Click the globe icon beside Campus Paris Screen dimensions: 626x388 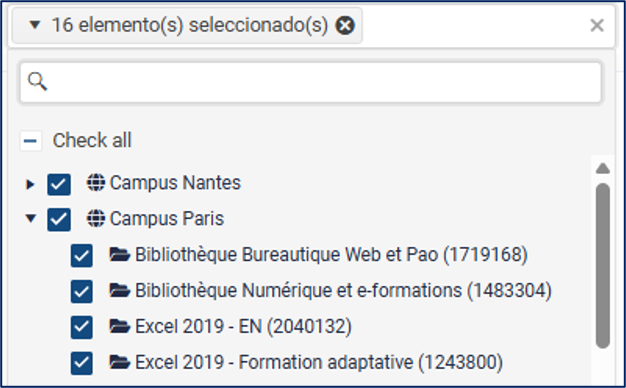pyautogui.click(x=96, y=218)
